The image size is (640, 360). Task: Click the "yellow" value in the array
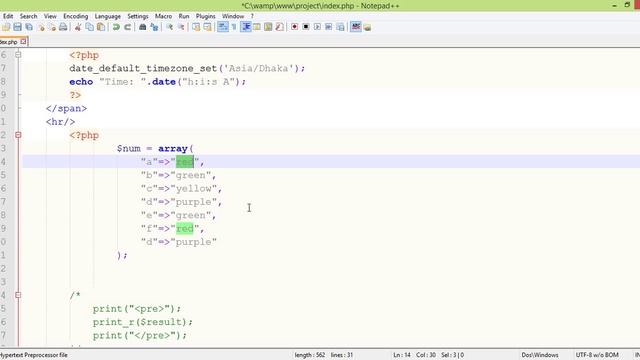coord(194,189)
